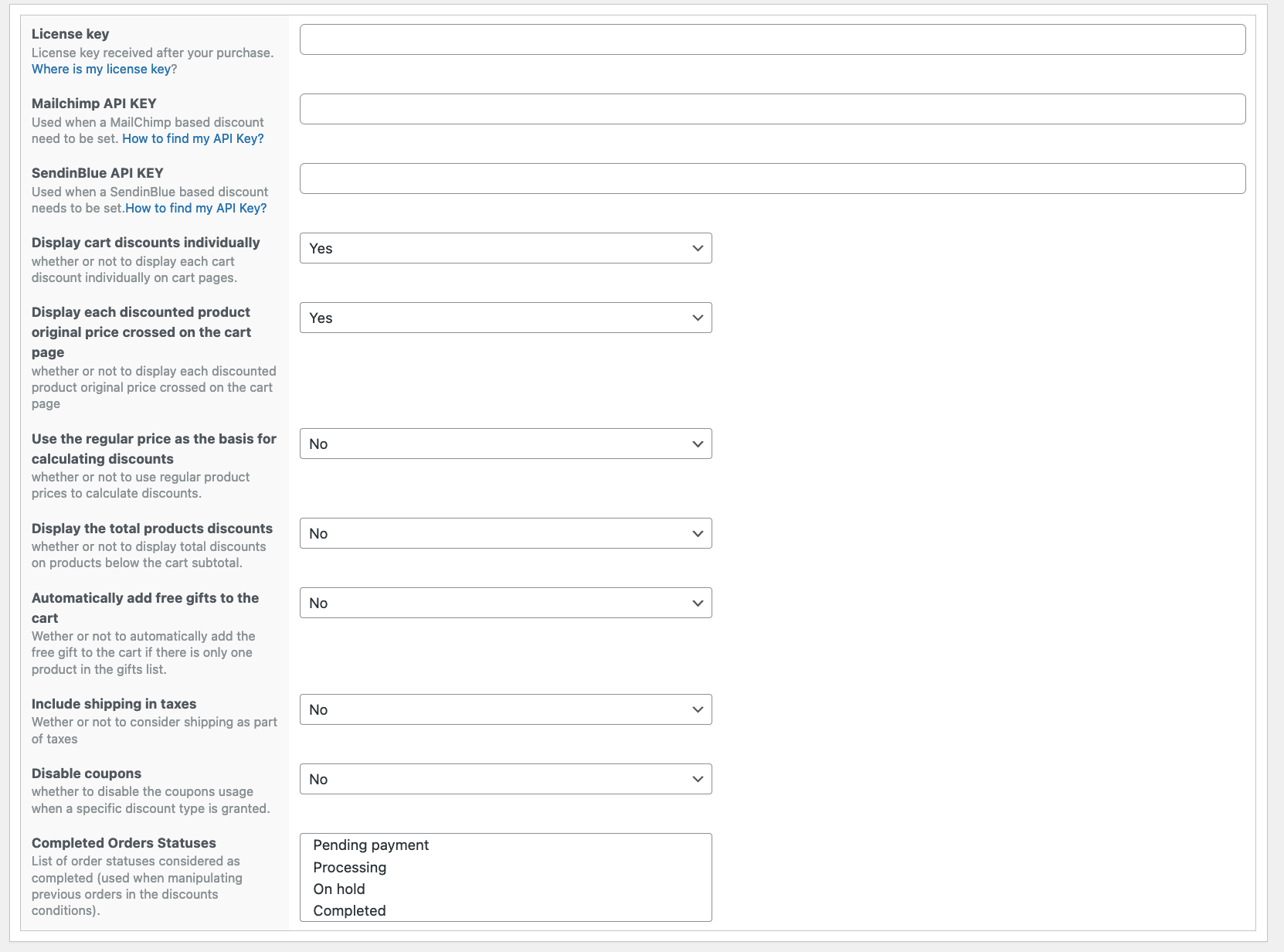Click the Mailchimp API KEY input field
1284x952 pixels.
coord(773,109)
